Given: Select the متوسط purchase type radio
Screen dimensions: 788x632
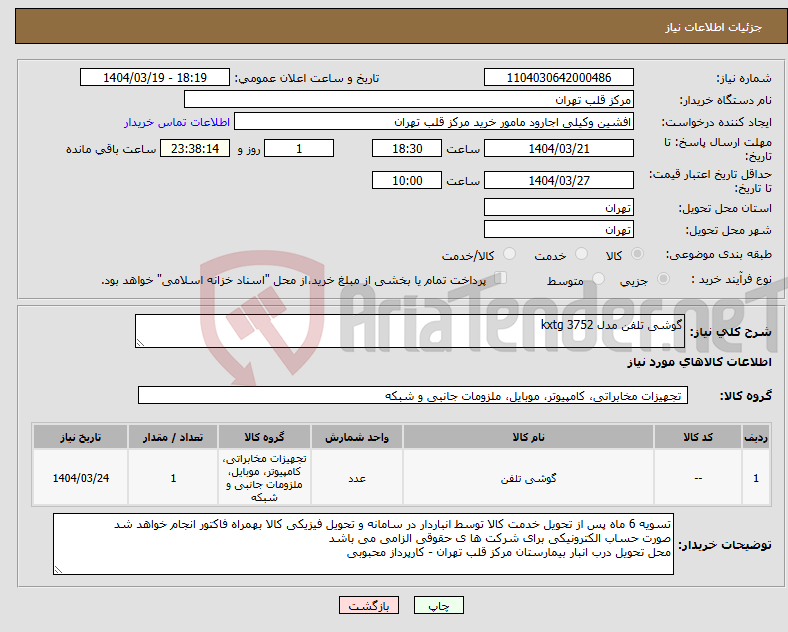Looking at the screenshot, I should click(599, 279).
